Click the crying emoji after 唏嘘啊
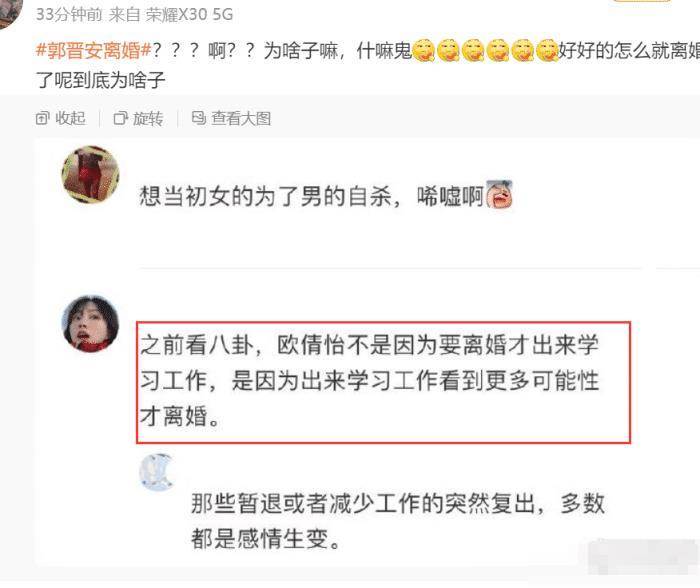The image size is (700, 588). tap(499, 195)
